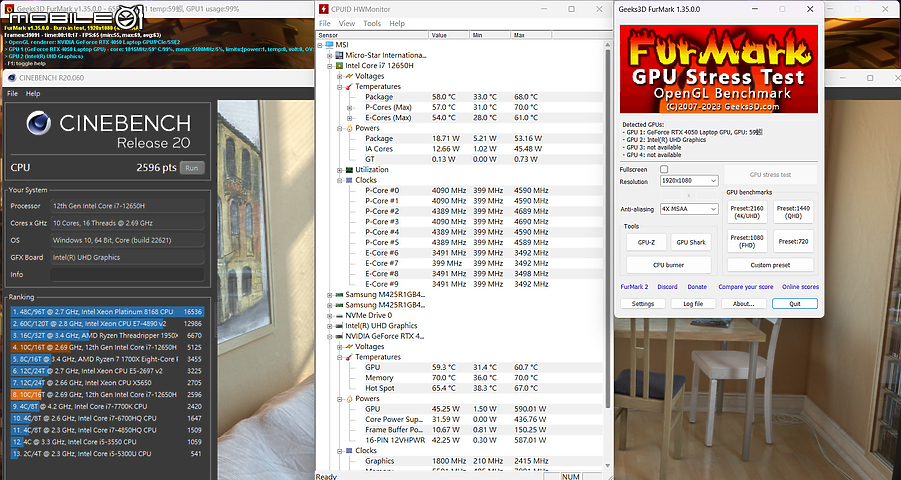Toggle the Fullscreen checkbox in FurMark
Viewport: 901px width, 480px height.
[664, 169]
